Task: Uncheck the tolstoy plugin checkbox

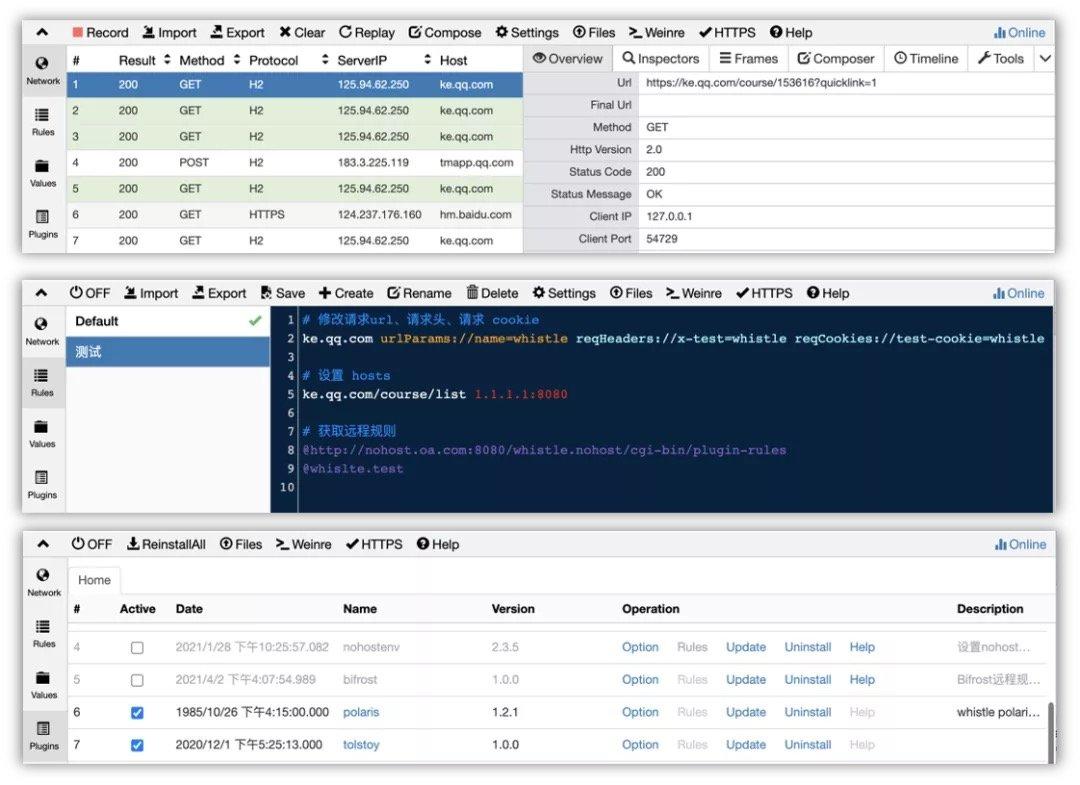Action: pyautogui.click(x=137, y=745)
